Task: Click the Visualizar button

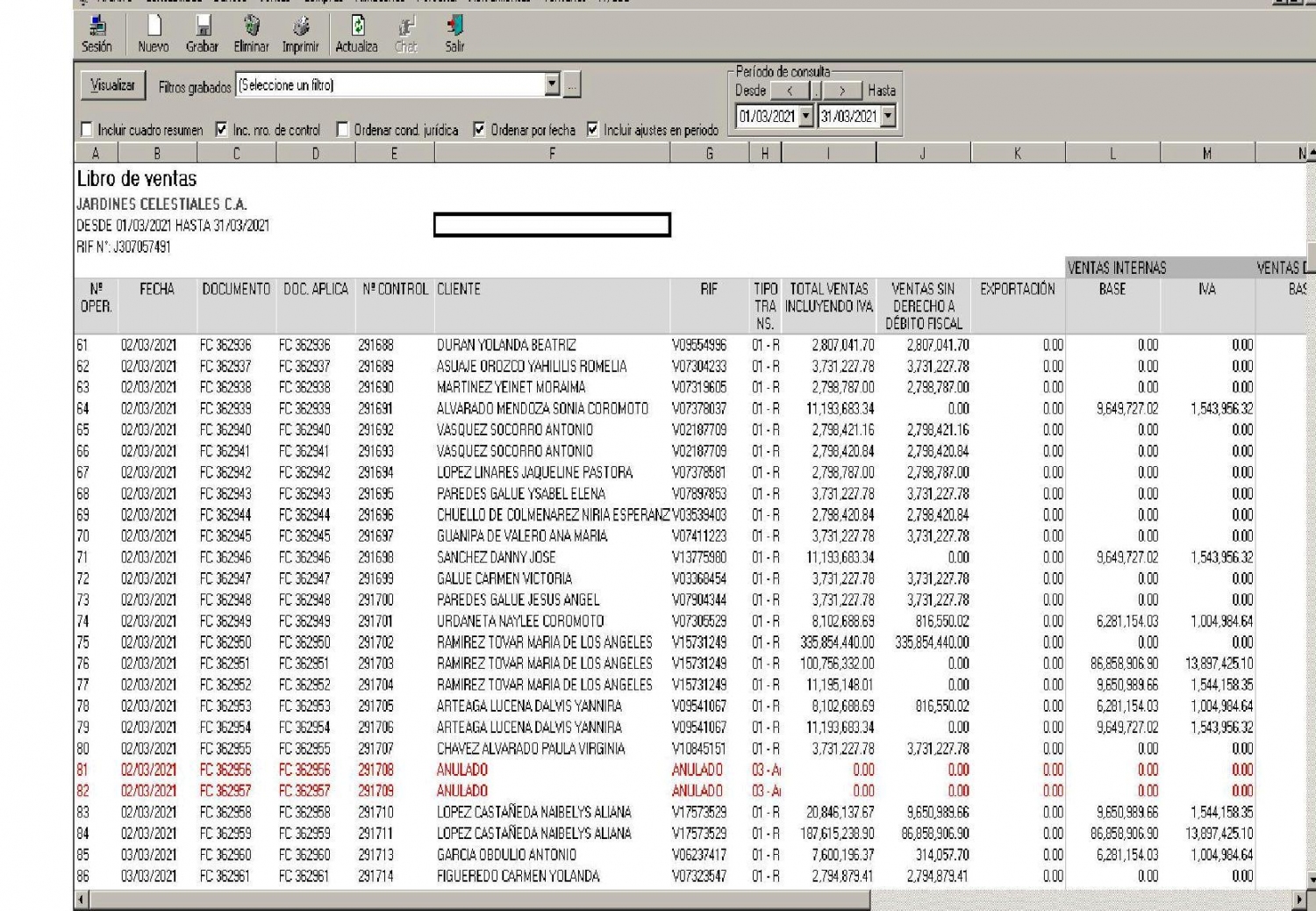Action: coord(113,85)
